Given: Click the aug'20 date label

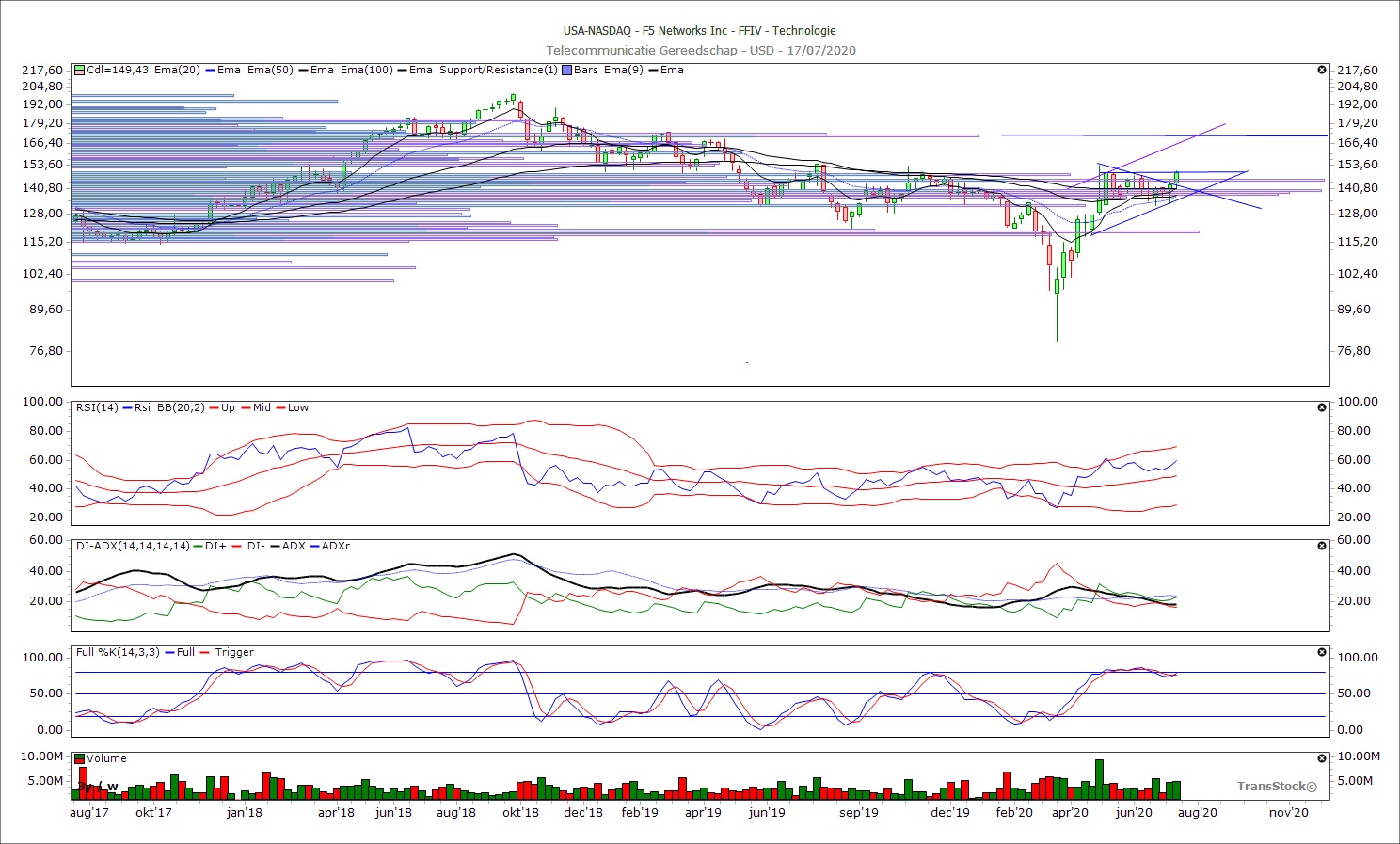Looking at the screenshot, I should tap(1198, 813).
